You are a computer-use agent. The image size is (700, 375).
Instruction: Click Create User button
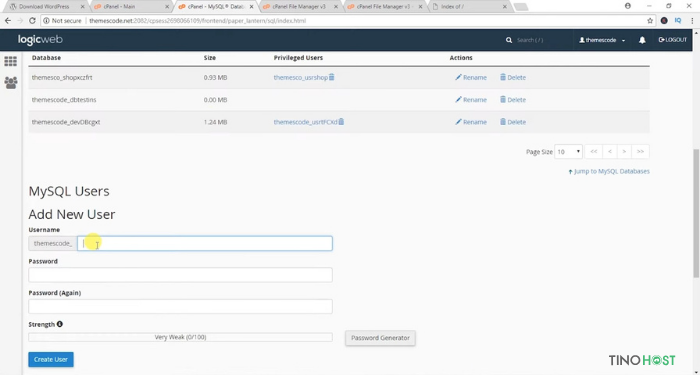pyautogui.click(x=51, y=359)
